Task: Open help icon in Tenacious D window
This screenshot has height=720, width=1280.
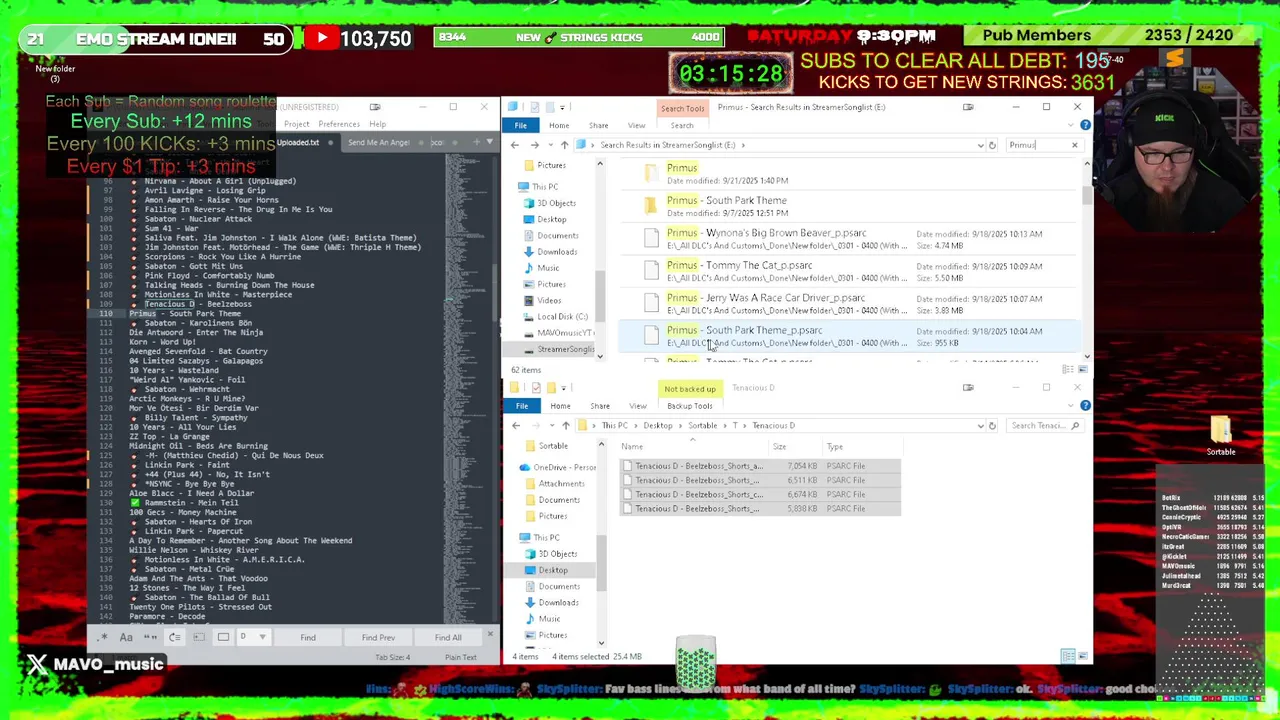Action: pyautogui.click(x=1085, y=406)
